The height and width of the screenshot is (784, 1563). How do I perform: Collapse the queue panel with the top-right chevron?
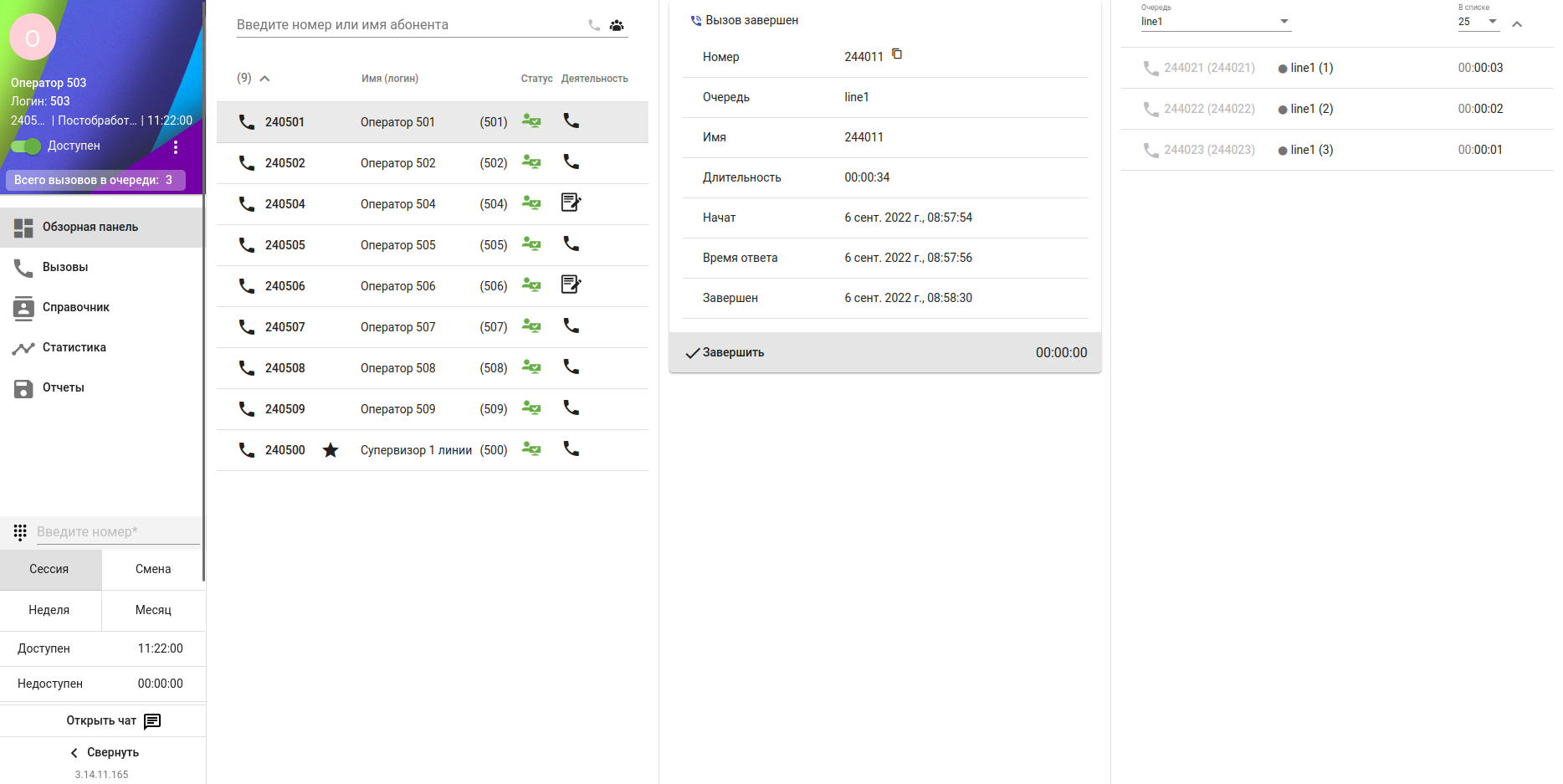tap(1517, 24)
